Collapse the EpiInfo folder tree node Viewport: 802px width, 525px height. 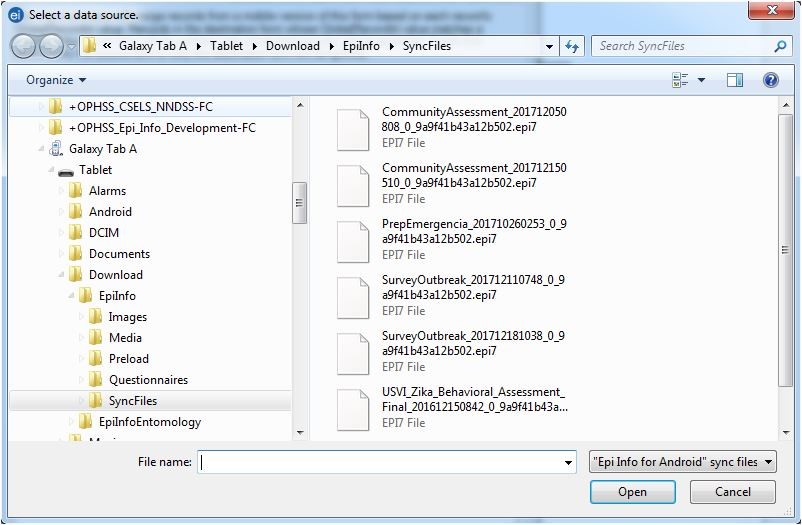(x=71, y=296)
